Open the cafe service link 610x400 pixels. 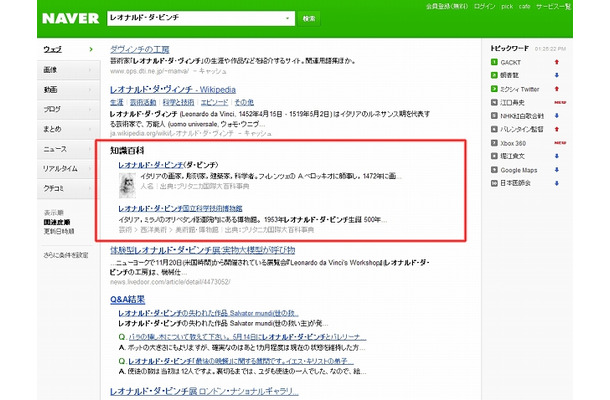click(524, 6)
